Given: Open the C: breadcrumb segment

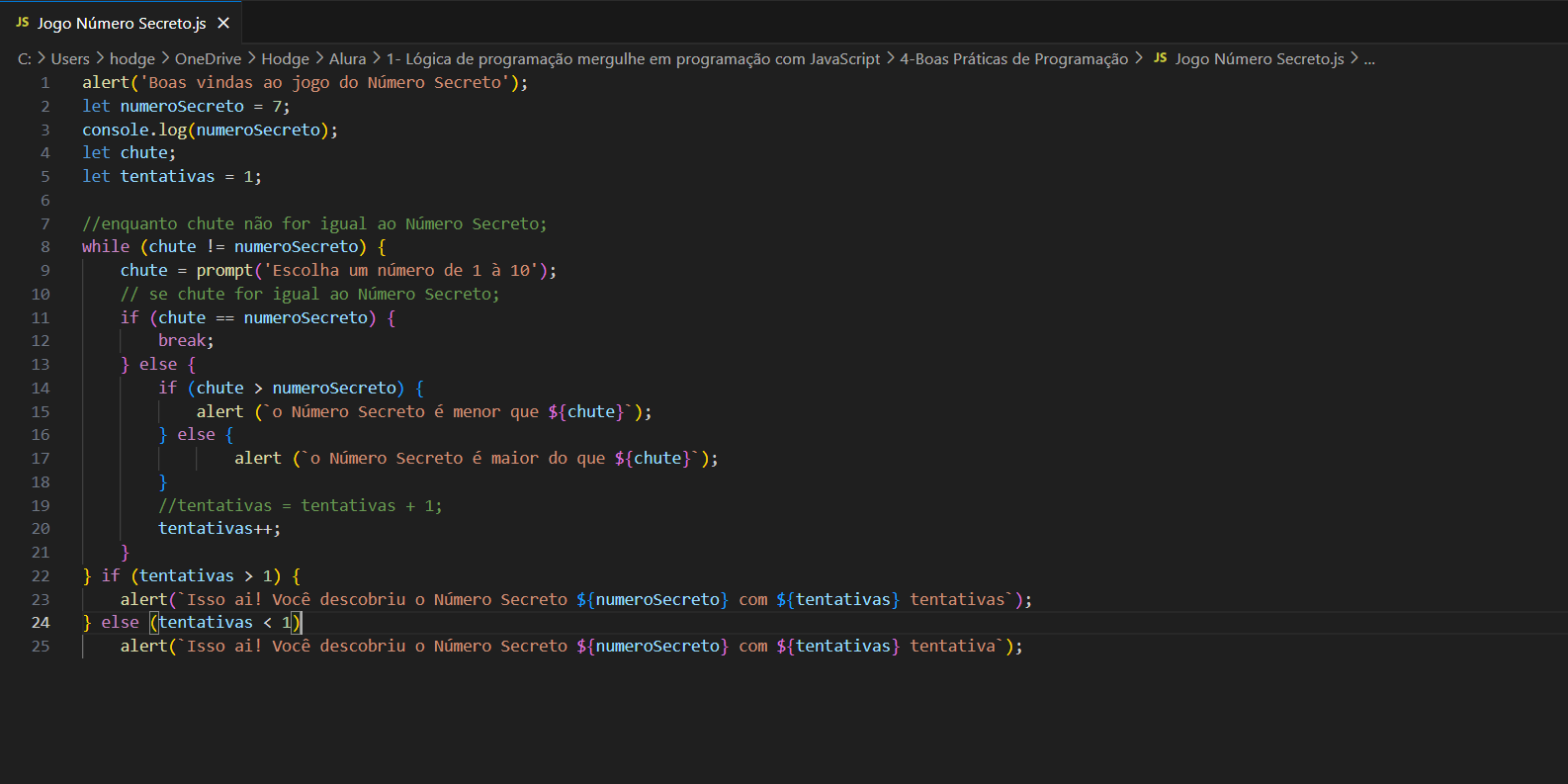Looking at the screenshot, I should pyautogui.click(x=25, y=59).
